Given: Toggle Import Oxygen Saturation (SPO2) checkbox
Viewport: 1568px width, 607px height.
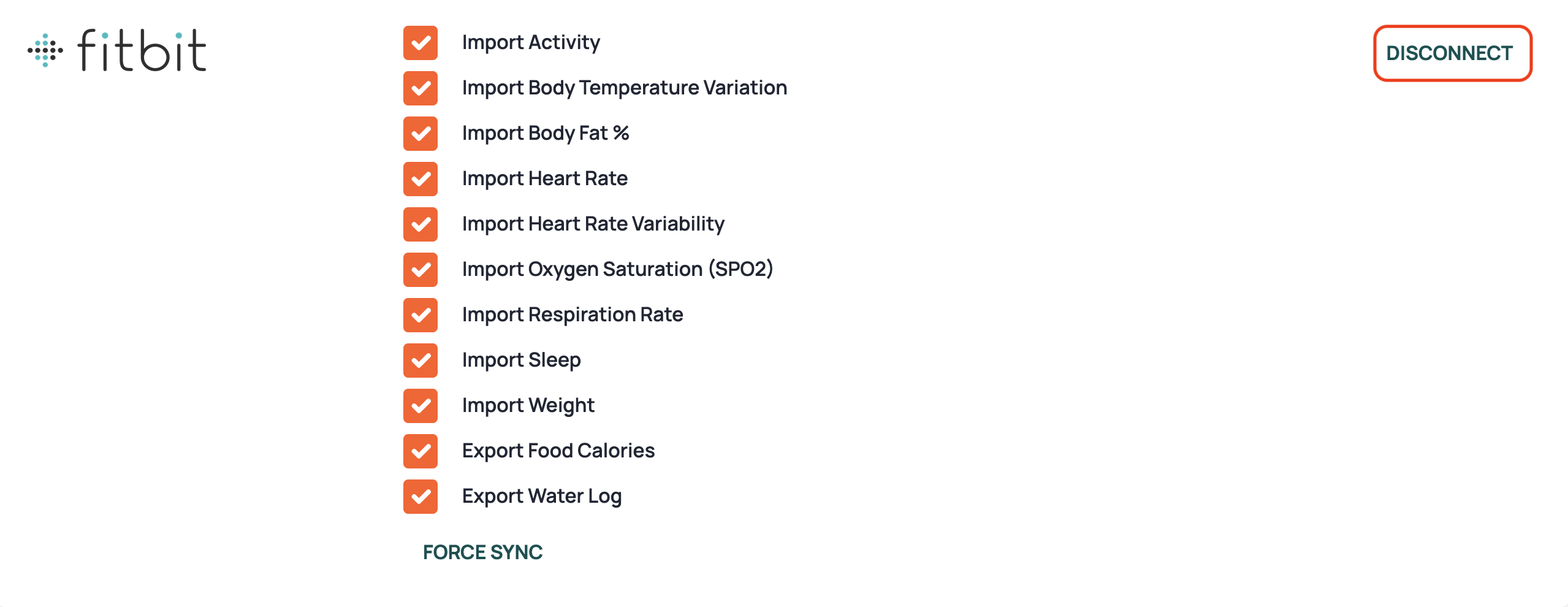Looking at the screenshot, I should coord(421,270).
